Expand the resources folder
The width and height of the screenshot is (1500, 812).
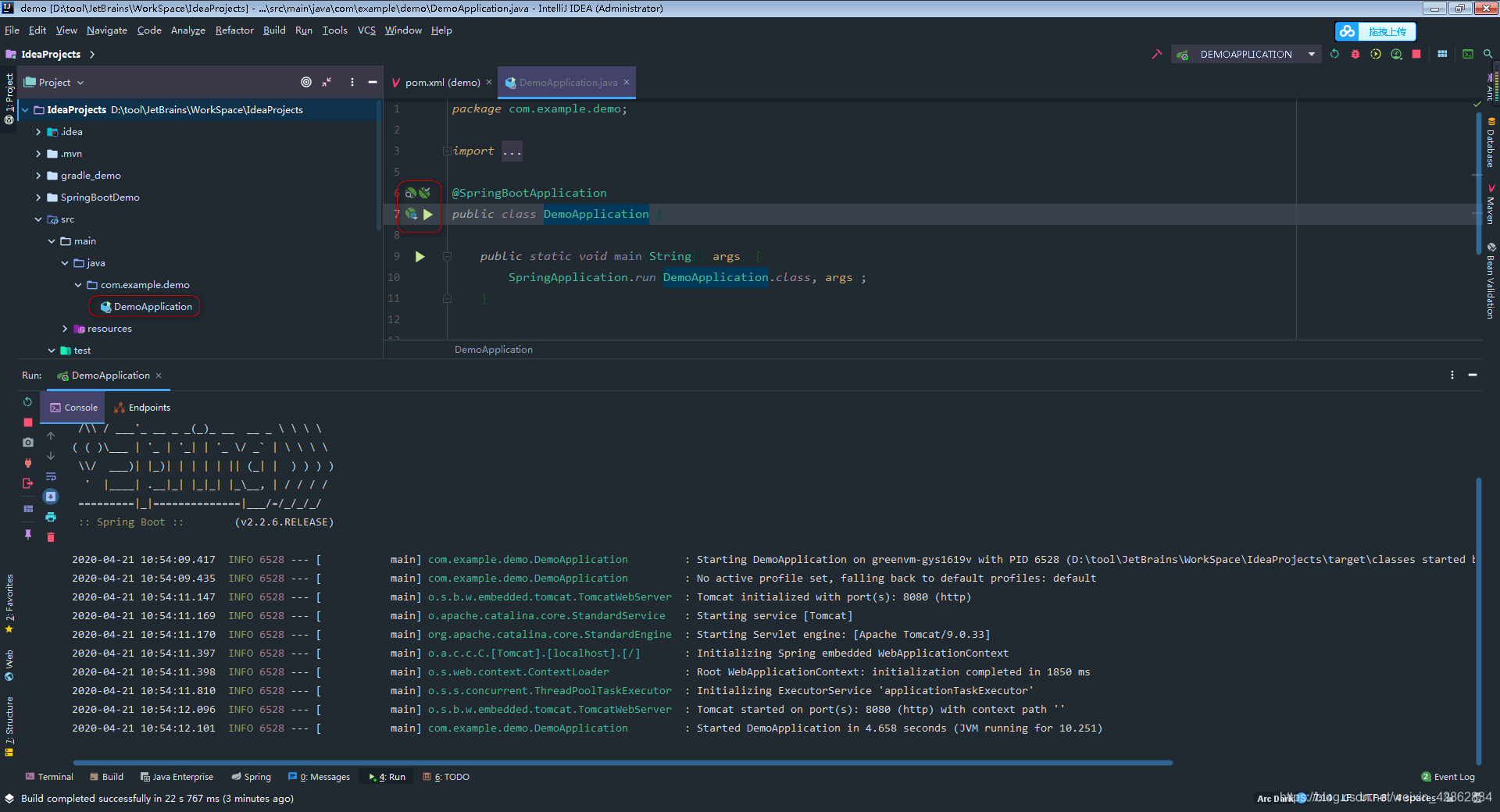(65, 329)
